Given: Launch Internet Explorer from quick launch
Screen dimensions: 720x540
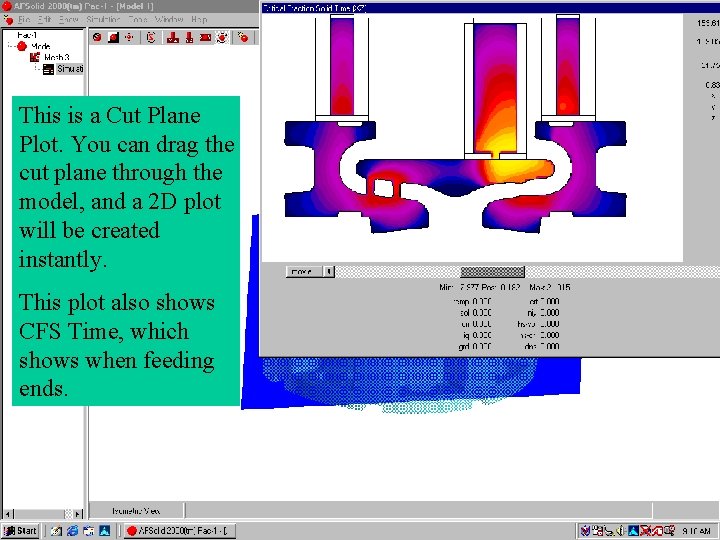Looking at the screenshot, I should point(73,531).
